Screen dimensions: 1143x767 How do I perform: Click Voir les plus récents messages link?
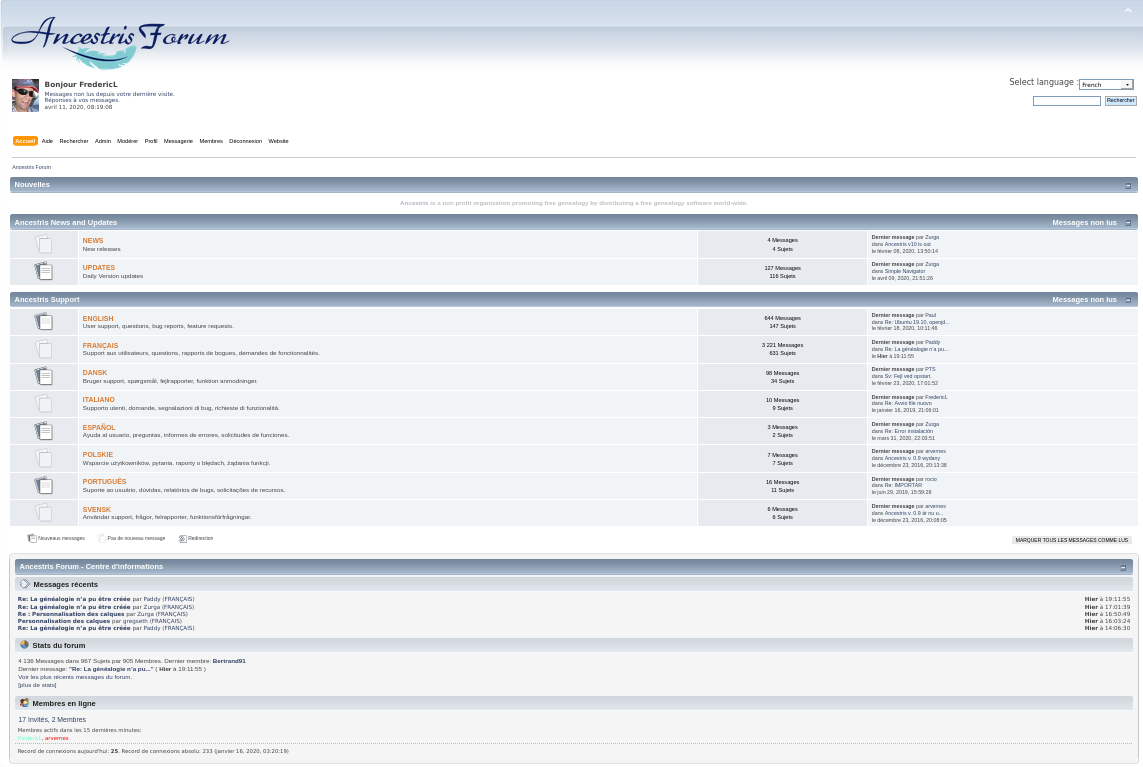point(75,677)
